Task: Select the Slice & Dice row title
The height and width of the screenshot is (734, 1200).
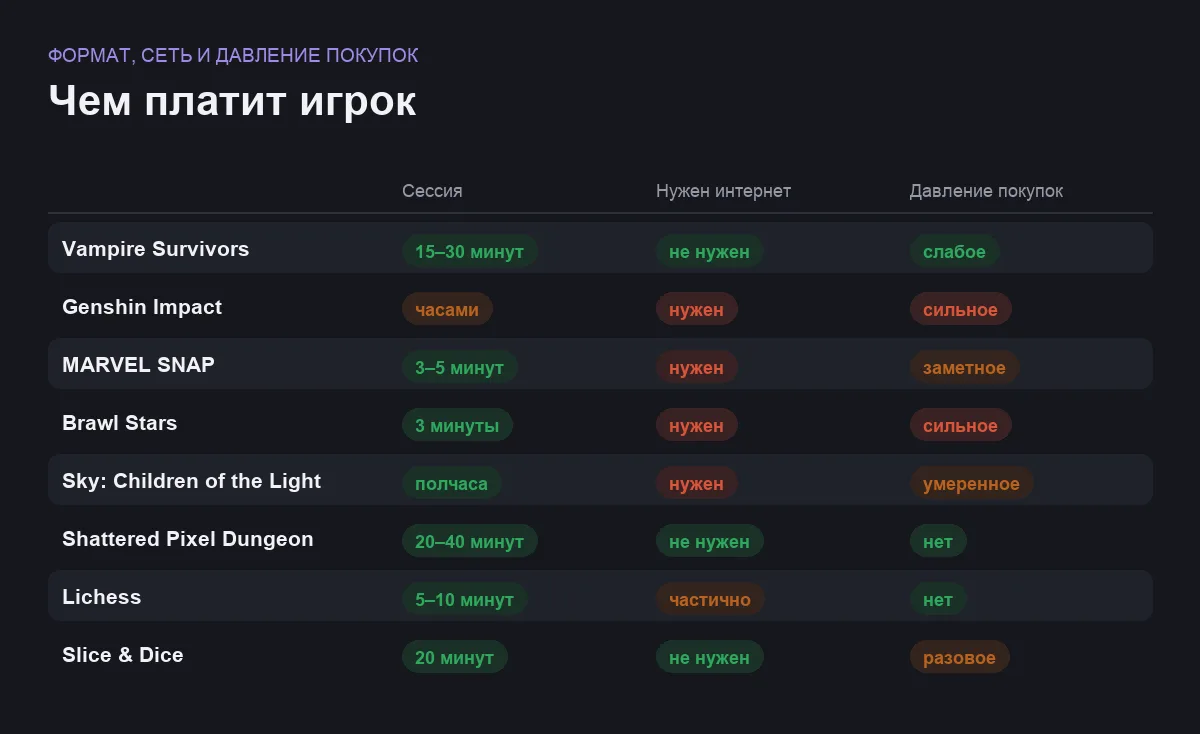Action: [123, 655]
